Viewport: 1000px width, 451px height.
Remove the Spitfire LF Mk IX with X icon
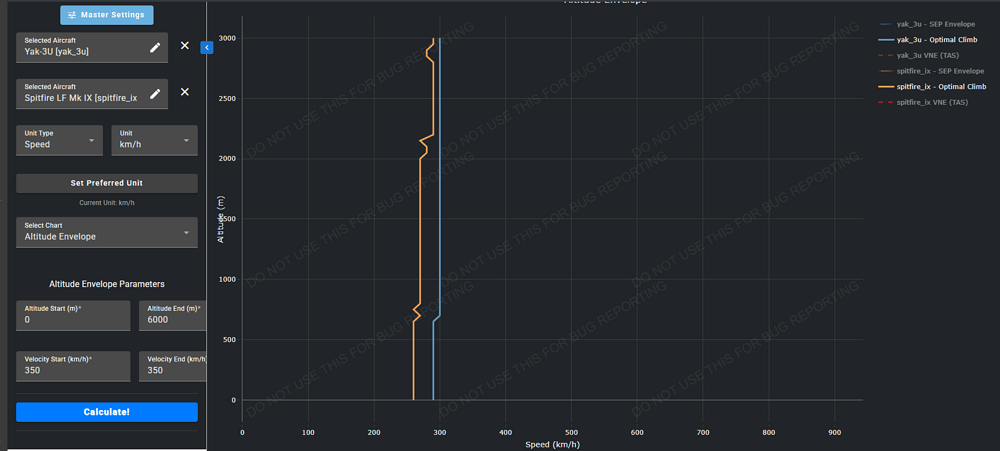click(184, 92)
